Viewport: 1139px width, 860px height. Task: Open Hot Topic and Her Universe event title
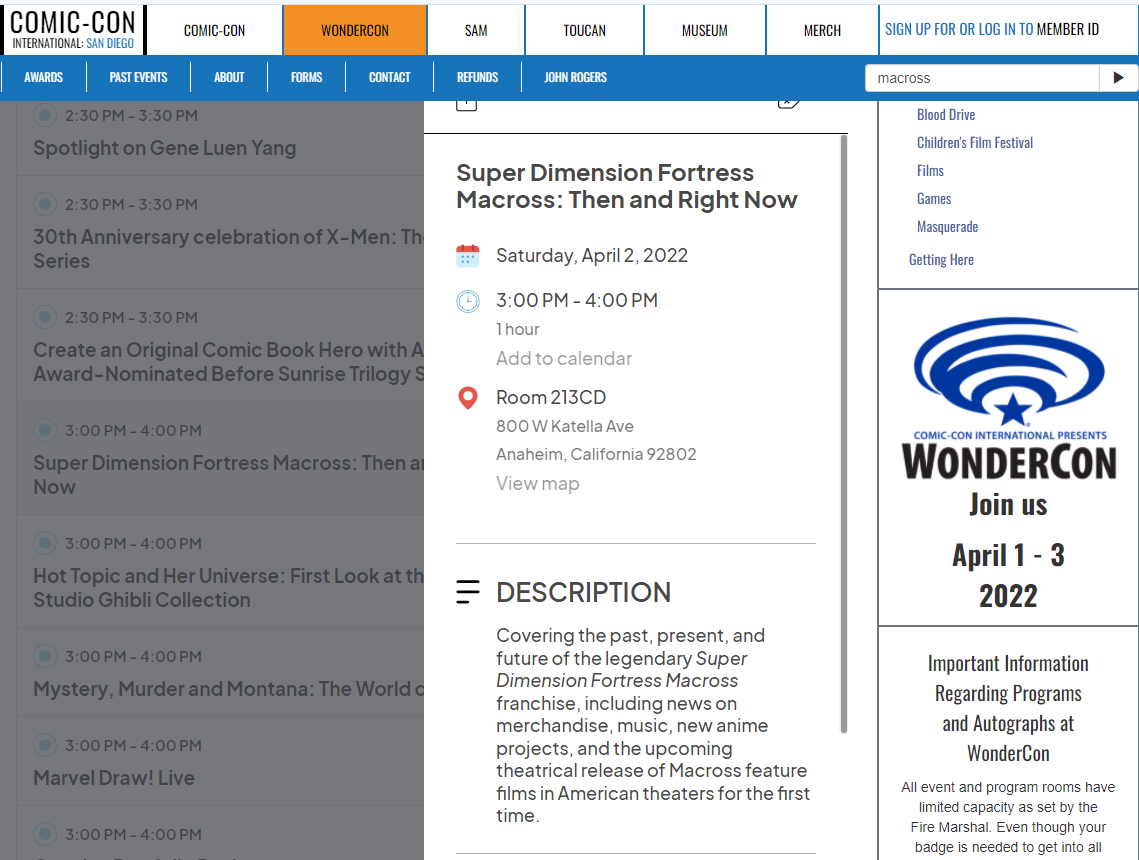coord(229,588)
